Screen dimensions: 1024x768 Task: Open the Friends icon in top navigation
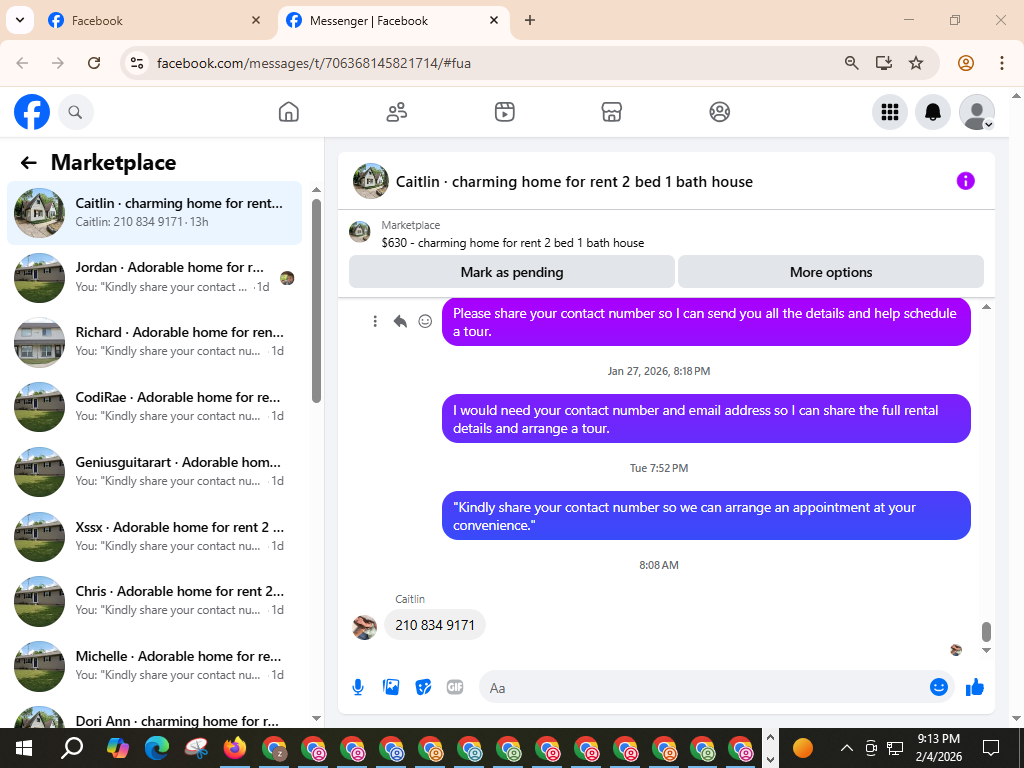click(x=396, y=112)
